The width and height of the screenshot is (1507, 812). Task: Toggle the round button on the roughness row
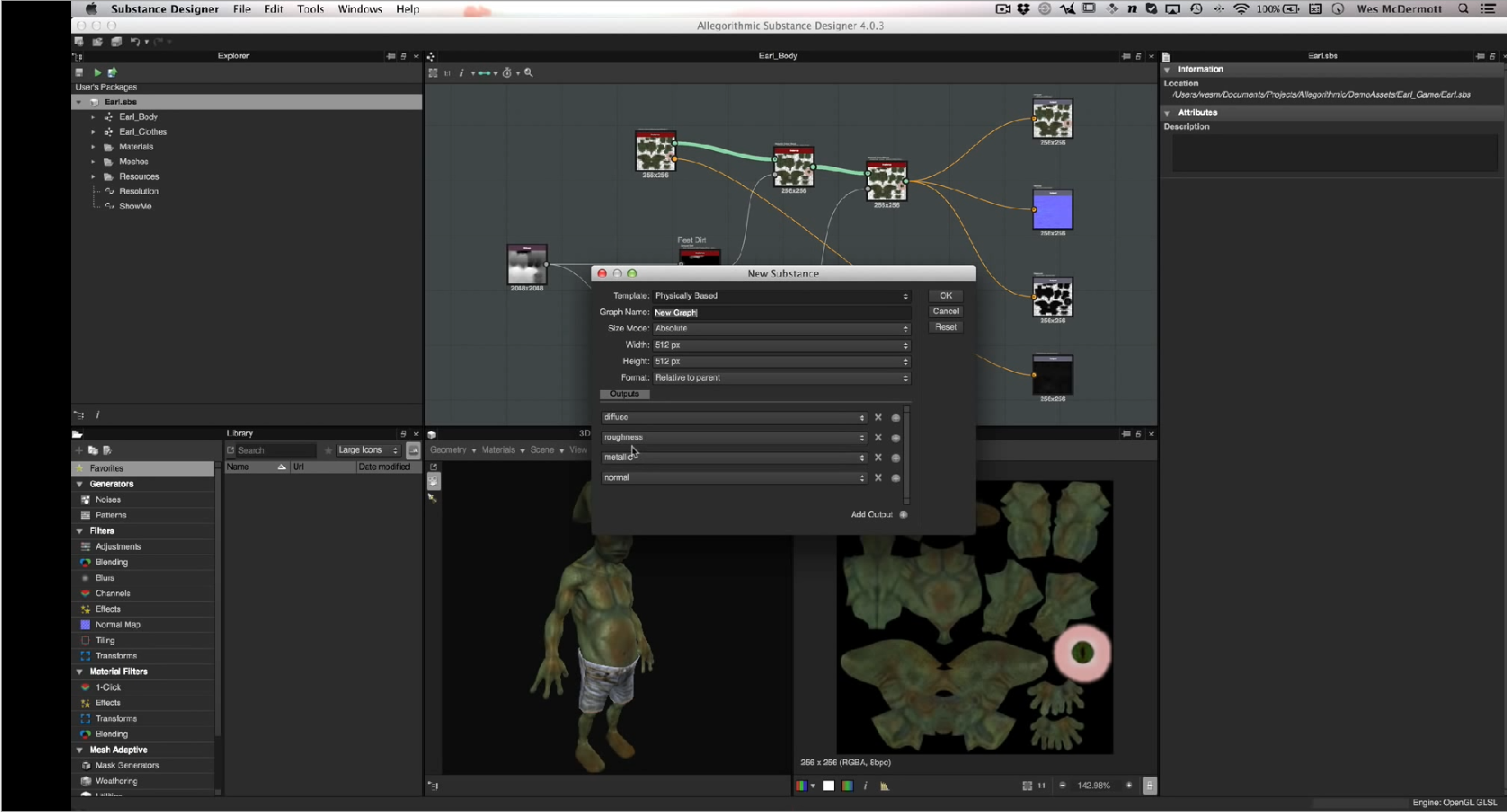tap(895, 438)
